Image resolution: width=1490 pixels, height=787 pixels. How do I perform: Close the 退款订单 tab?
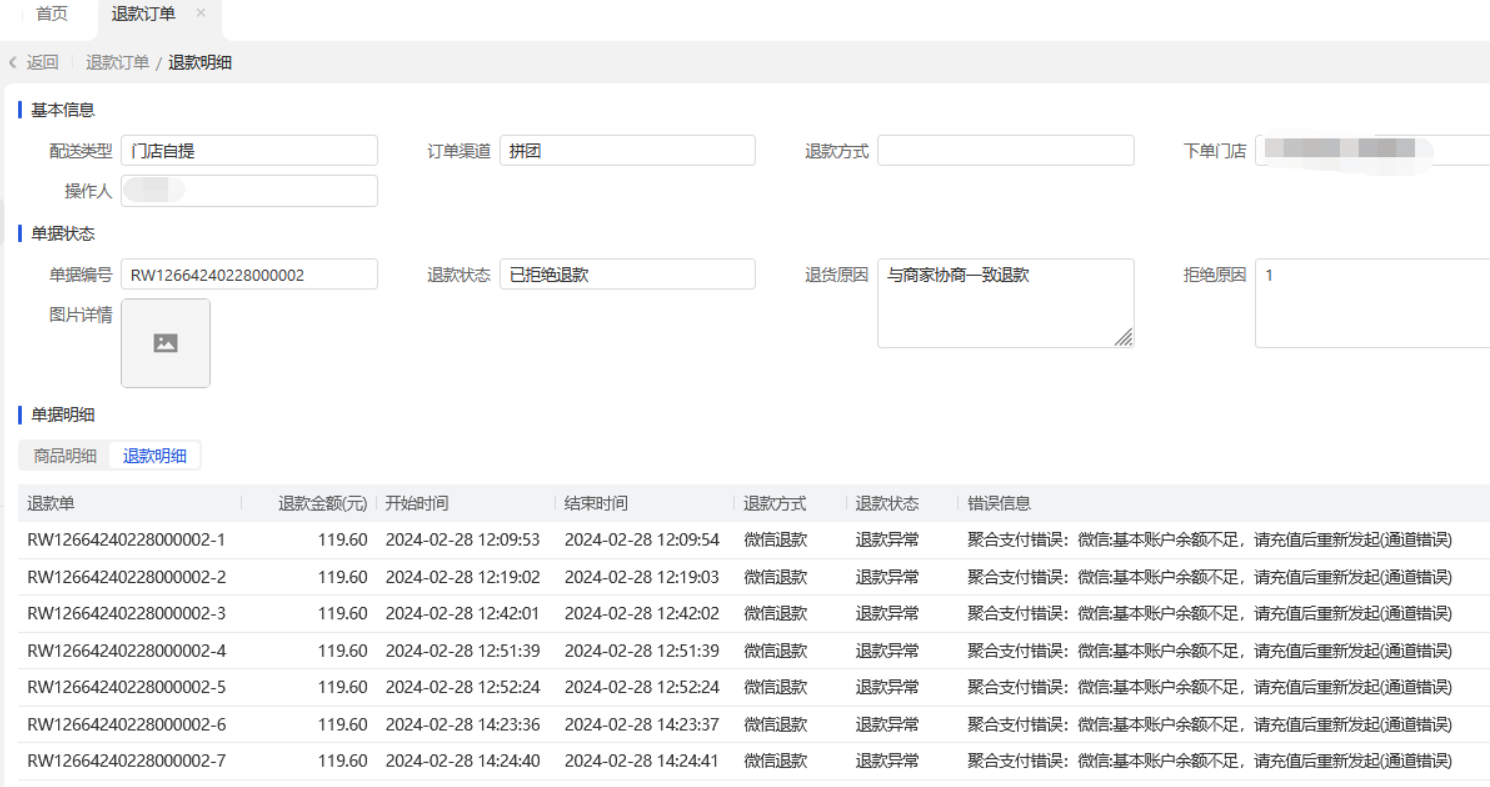click(x=201, y=13)
